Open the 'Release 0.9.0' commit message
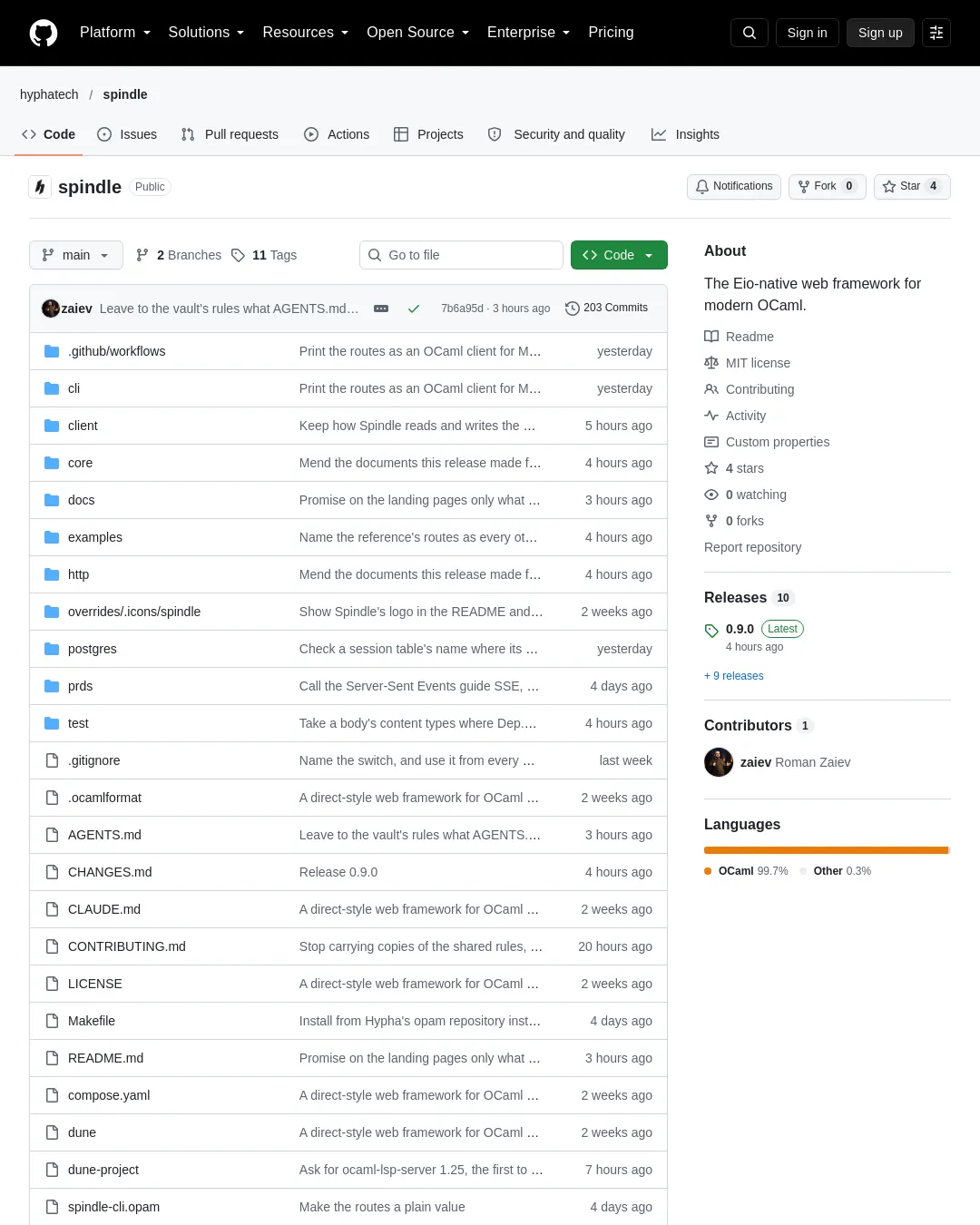Viewport: 980px width, 1225px height. pyautogui.click(x=338, y=872)
